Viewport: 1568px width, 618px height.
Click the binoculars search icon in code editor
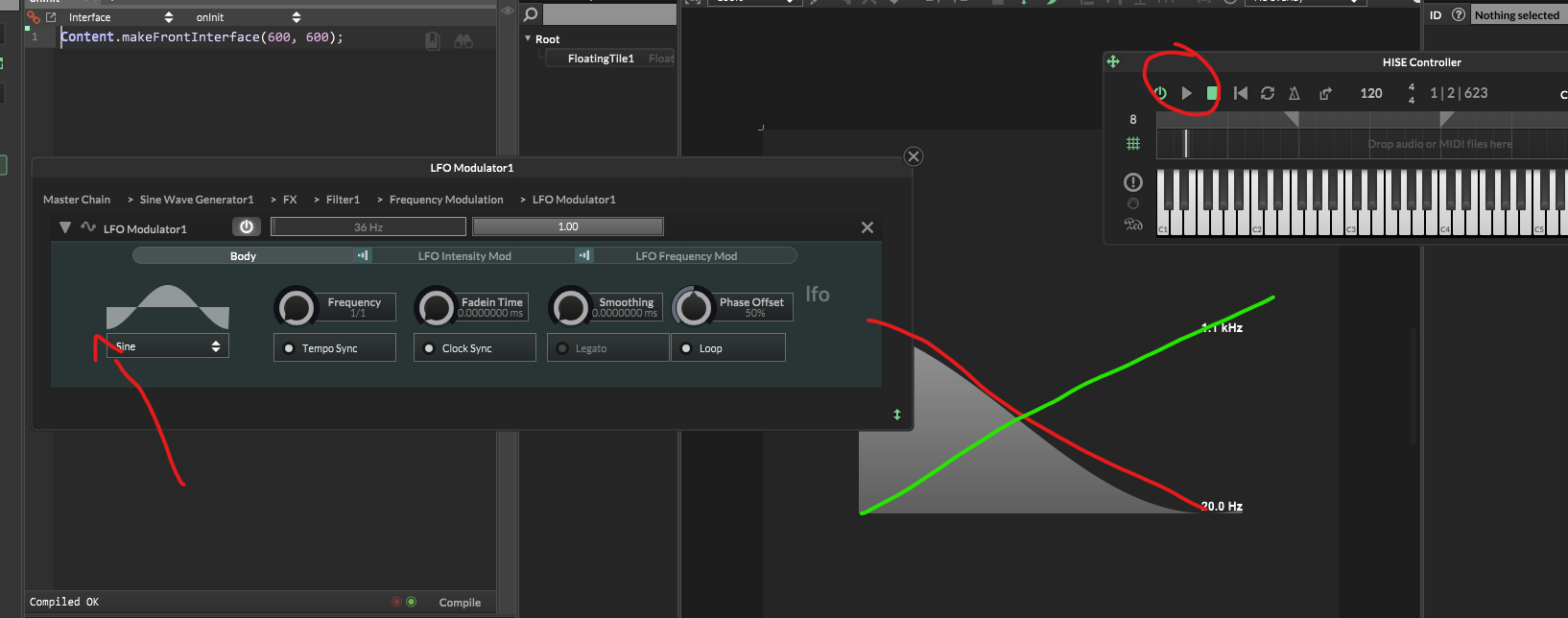tap(463, 41)
